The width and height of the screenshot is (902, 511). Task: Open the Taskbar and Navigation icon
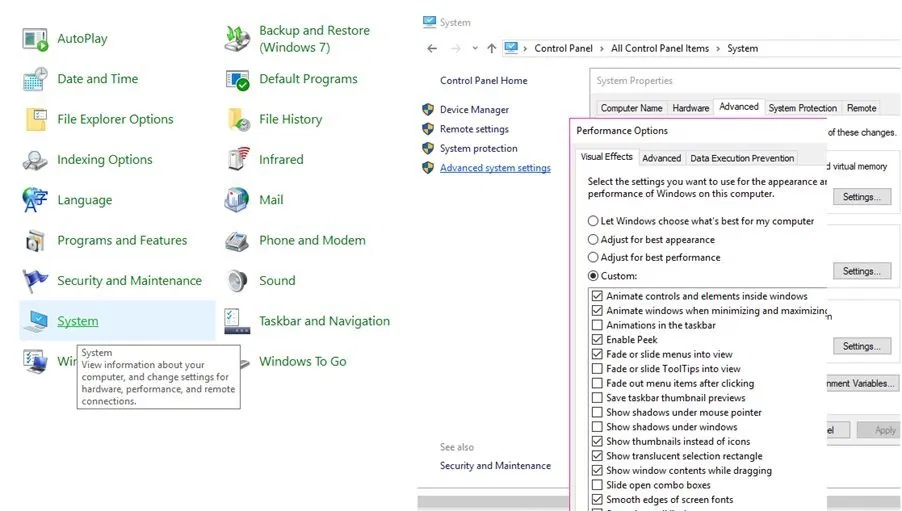pyautogui.click(x=237, y=321)
